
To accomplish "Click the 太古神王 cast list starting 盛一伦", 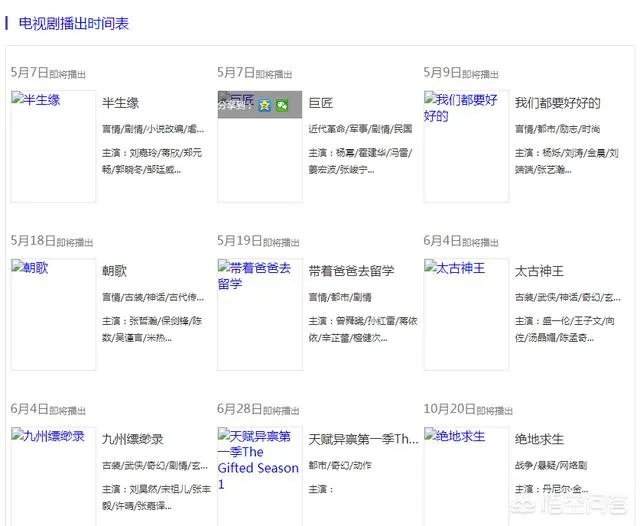I will click(565, 329).
